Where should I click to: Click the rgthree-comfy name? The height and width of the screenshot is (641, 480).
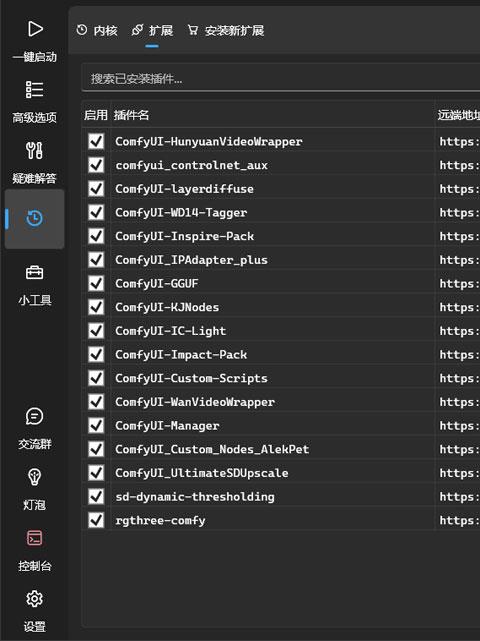coord(160,521)
